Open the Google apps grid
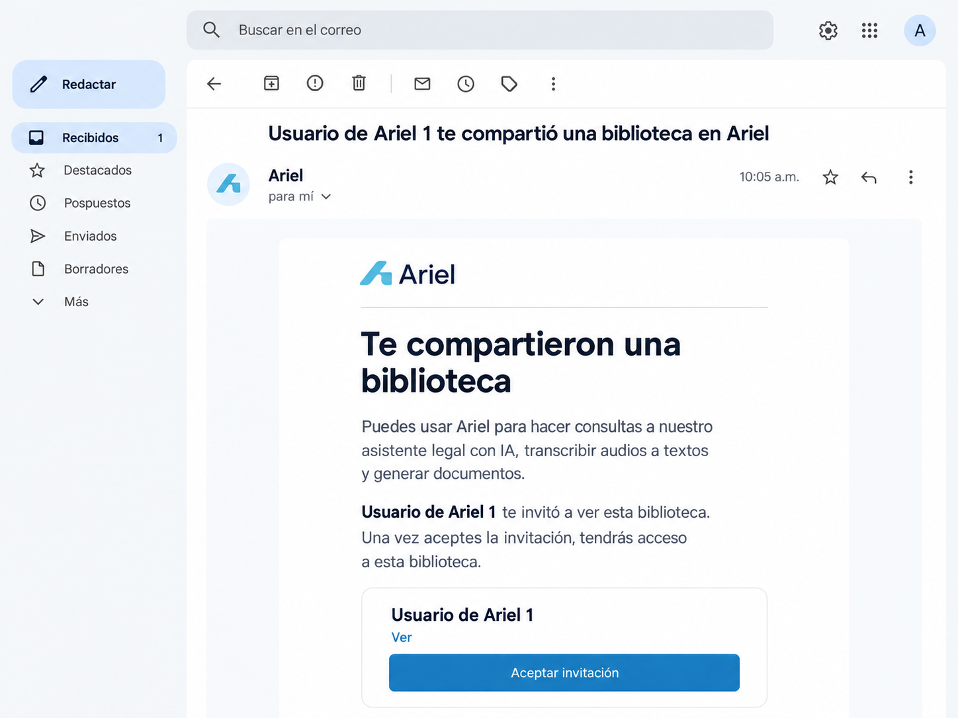958x718 pixels. 869,31
